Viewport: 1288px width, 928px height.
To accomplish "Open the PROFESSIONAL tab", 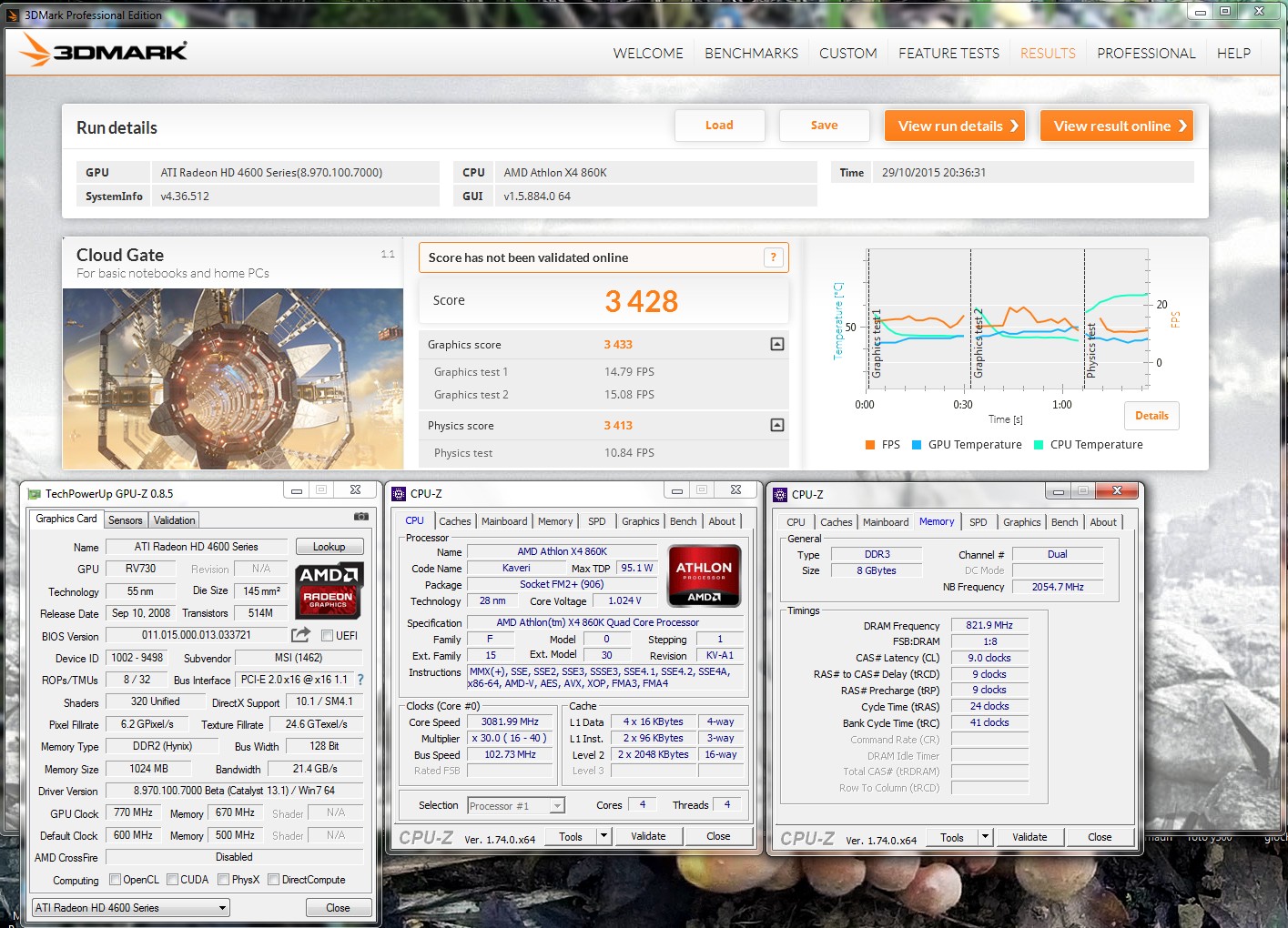I will coord(1146,54).
